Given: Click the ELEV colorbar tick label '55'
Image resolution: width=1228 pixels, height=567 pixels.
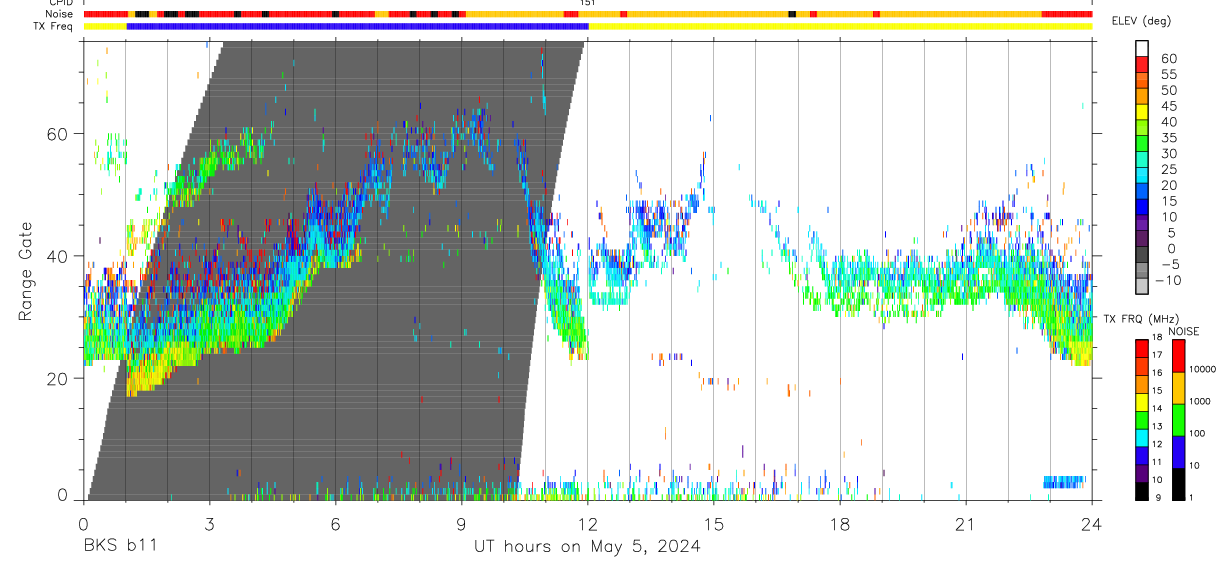Looking at the screenshot, I should coord(1168,74).
